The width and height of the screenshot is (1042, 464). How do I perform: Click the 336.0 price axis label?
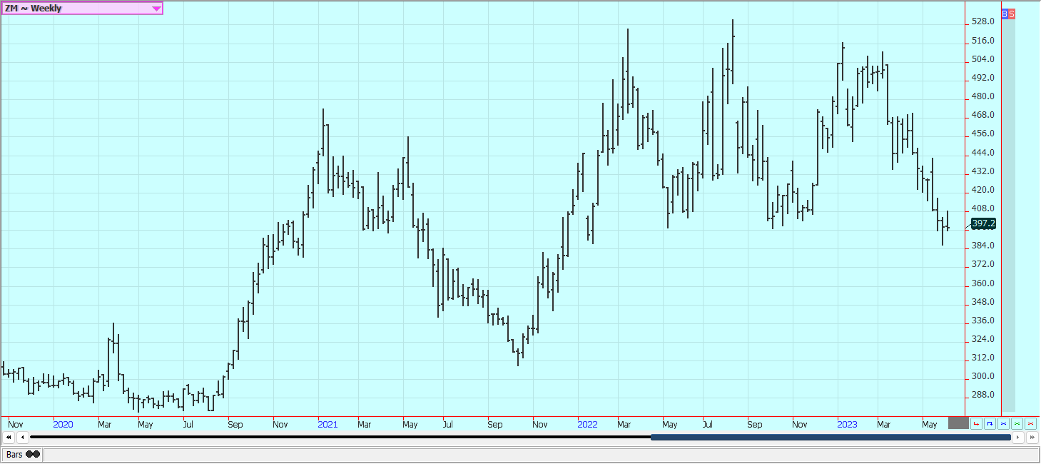coord(984,320)
